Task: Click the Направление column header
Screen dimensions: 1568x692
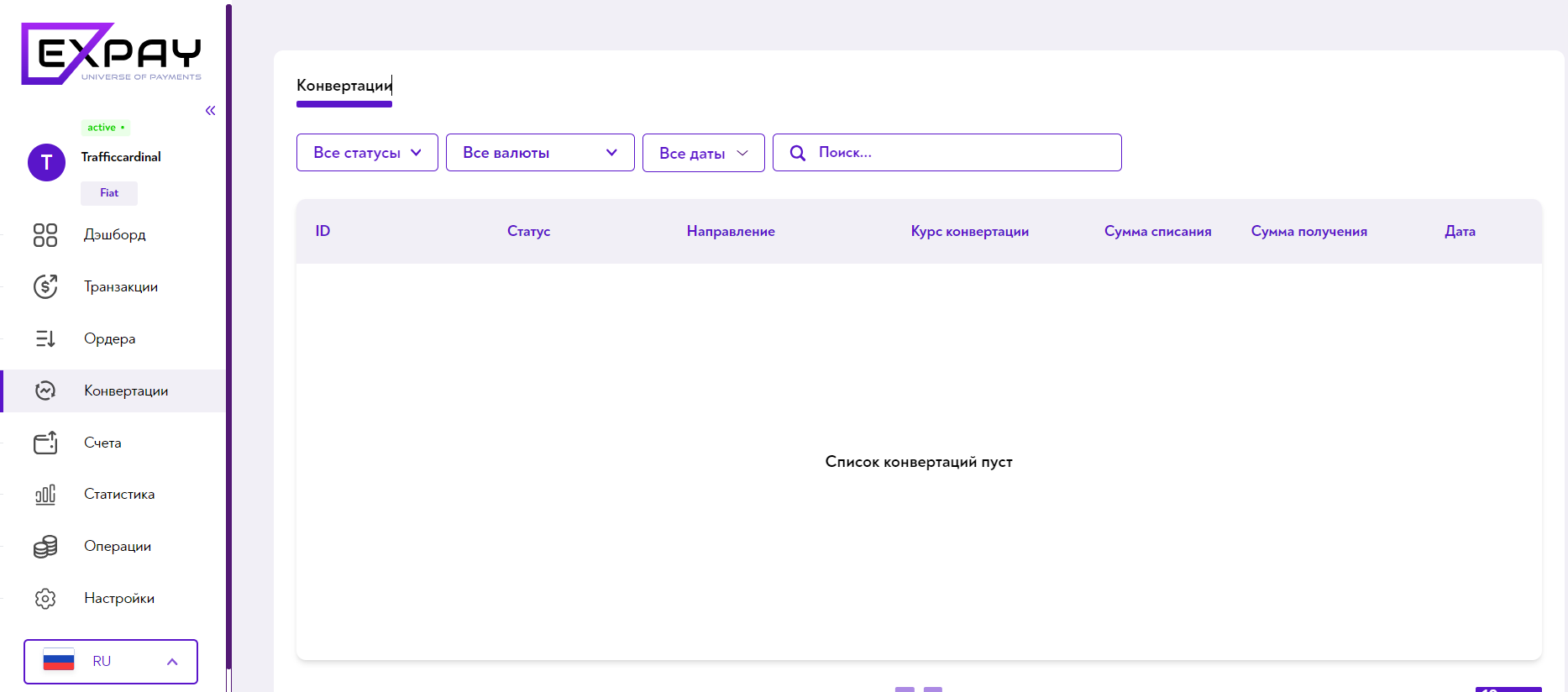Action: (731, 231)
